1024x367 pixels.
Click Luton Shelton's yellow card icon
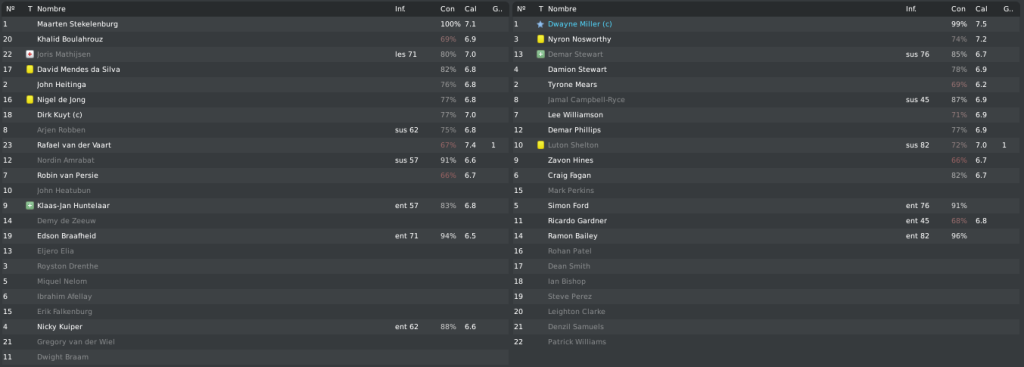coord(540,145)
